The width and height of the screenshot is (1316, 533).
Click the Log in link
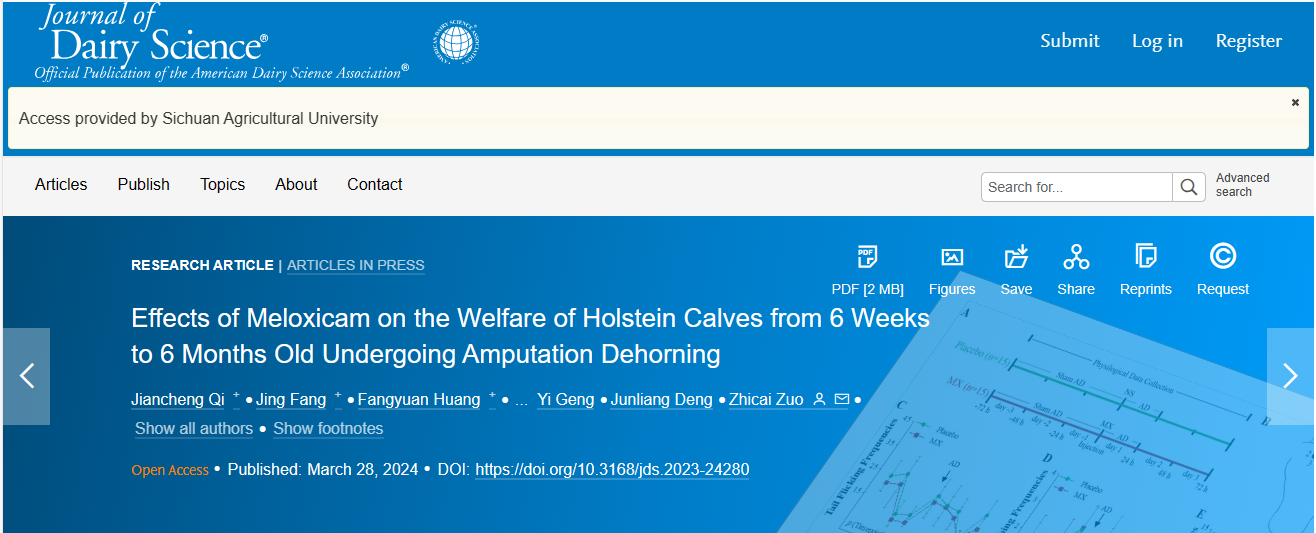1157,41
